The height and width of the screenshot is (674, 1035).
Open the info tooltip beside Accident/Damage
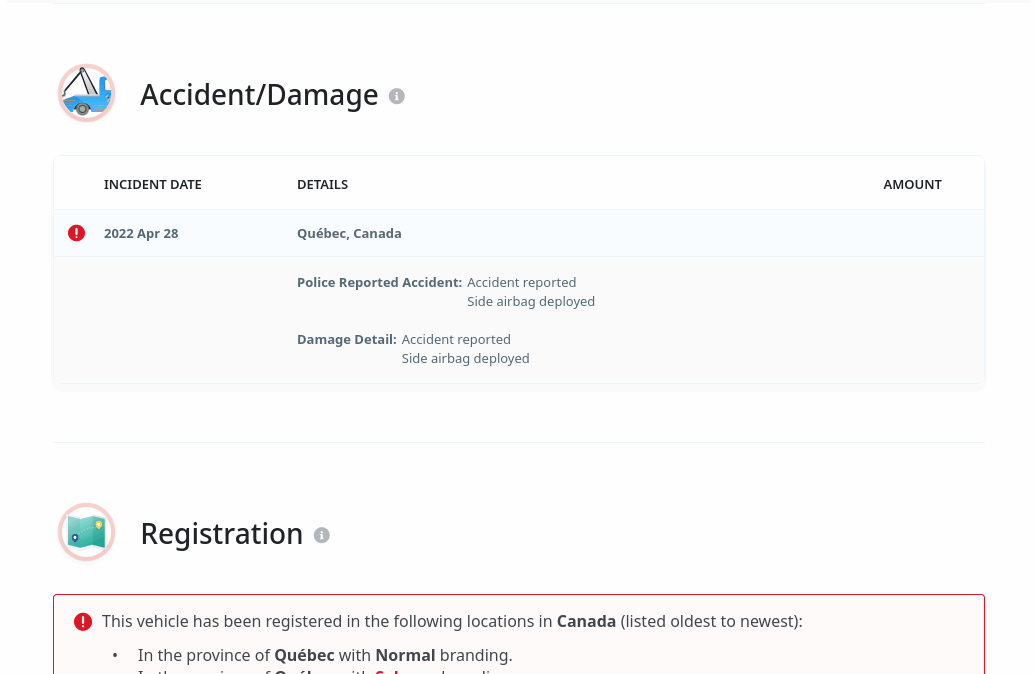(396, 96)
